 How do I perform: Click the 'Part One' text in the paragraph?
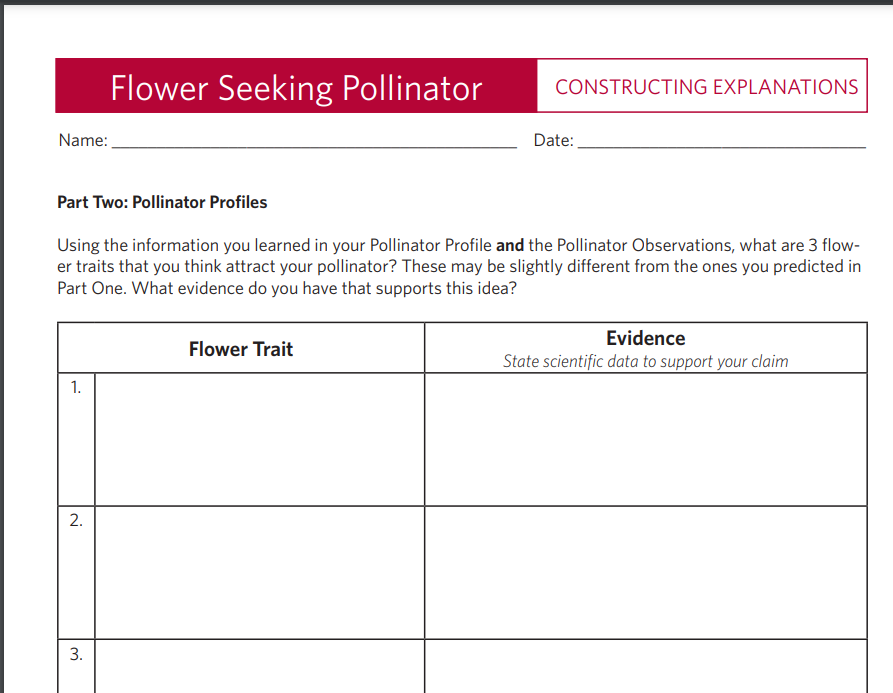91,288
